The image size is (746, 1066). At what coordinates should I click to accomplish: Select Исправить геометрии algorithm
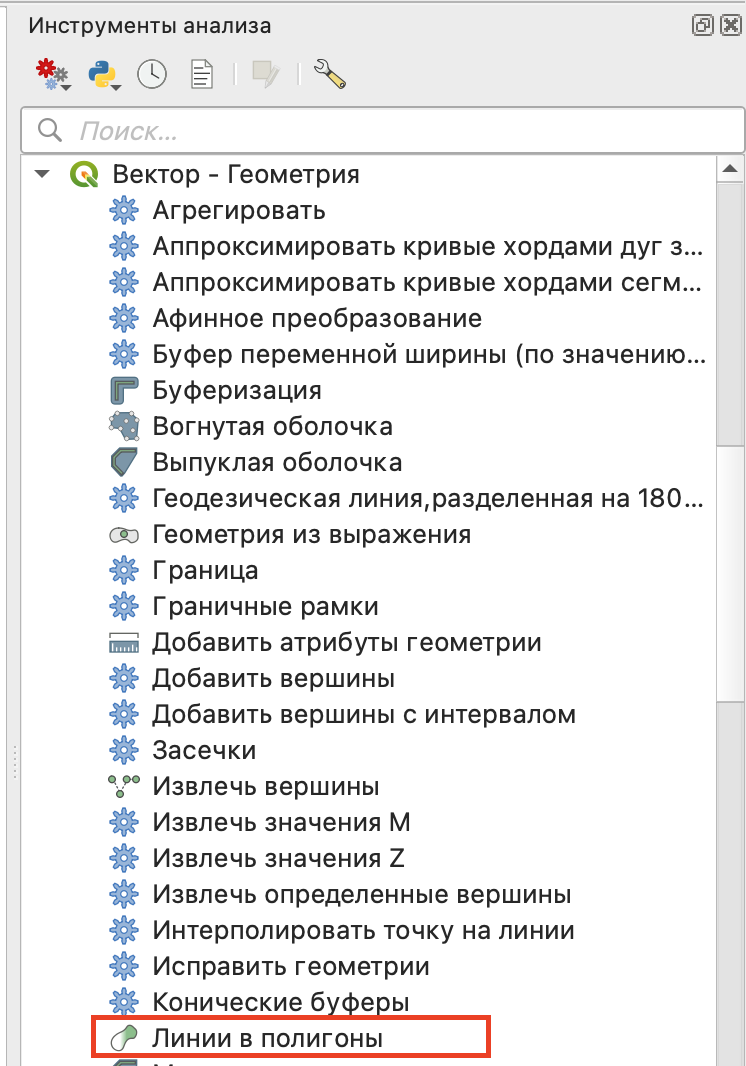pos(290,966)
